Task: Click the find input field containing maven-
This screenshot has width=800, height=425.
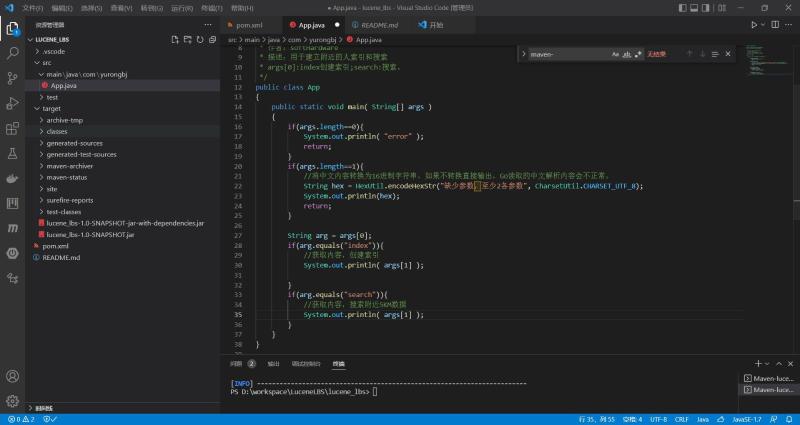Action: coord(569,54)
